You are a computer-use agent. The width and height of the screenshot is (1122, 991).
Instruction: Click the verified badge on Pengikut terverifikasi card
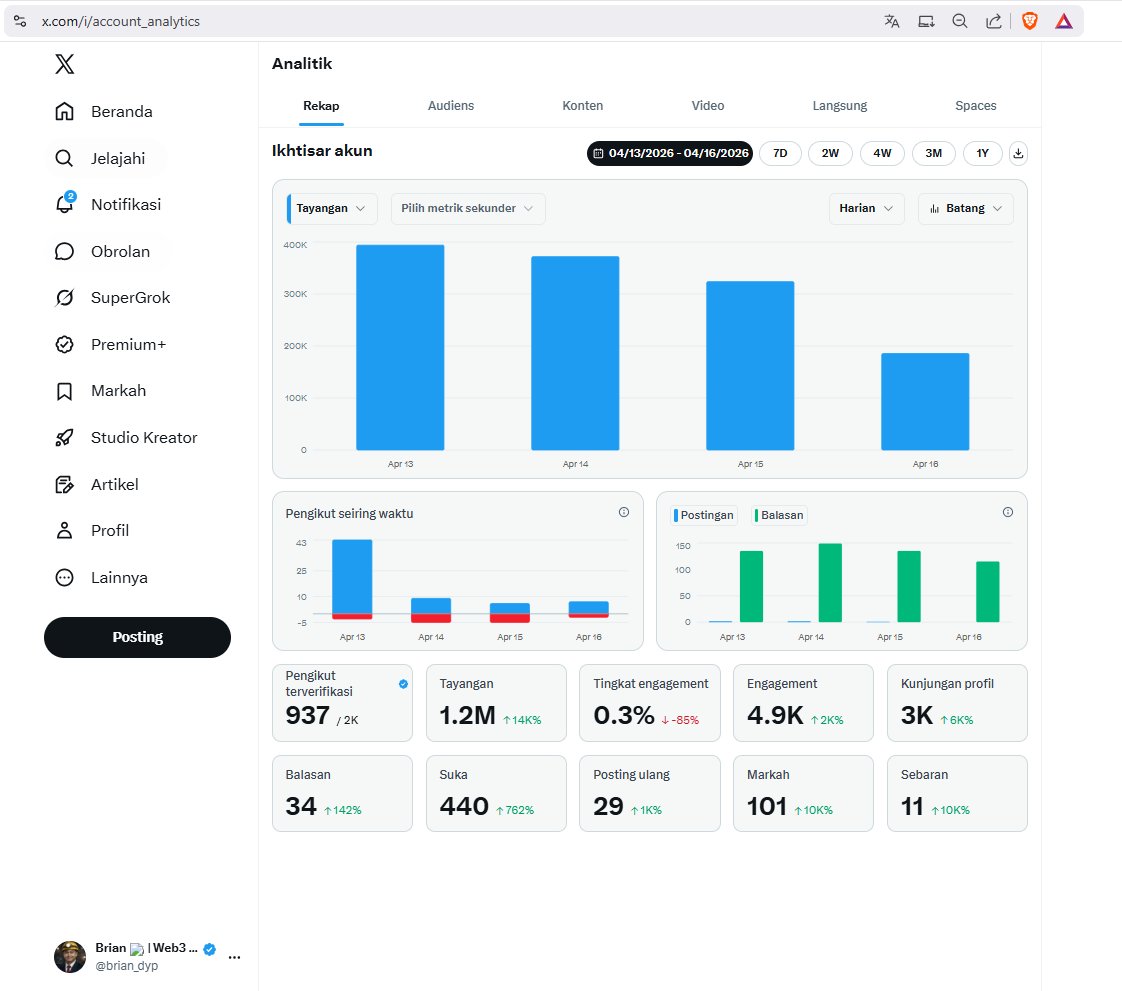click(404, 684)
